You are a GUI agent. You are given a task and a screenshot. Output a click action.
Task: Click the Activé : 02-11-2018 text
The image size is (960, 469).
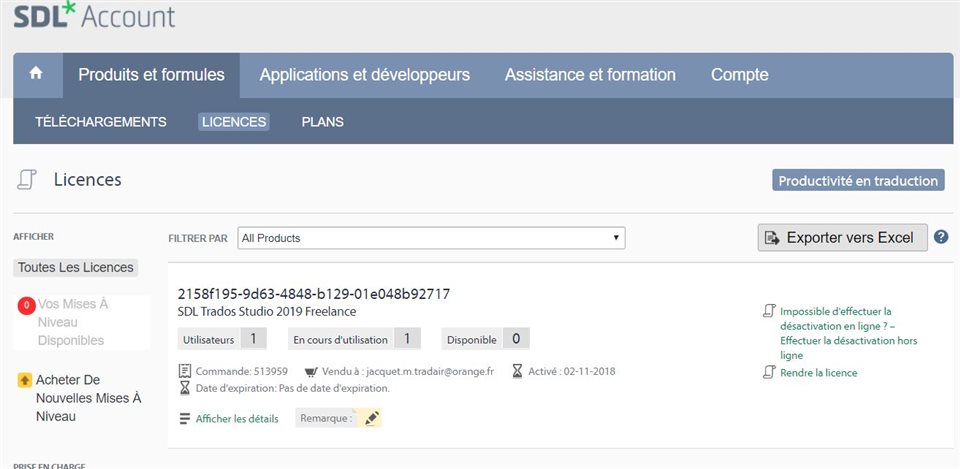[572, 371]
